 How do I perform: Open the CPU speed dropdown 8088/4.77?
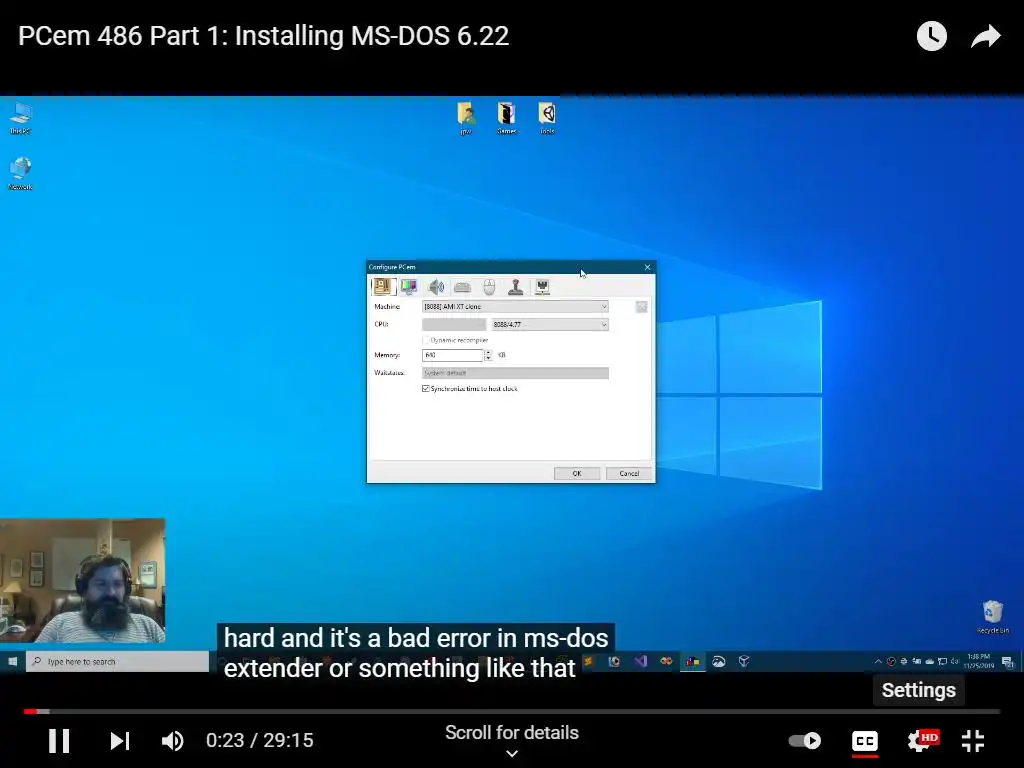(550, 325)
